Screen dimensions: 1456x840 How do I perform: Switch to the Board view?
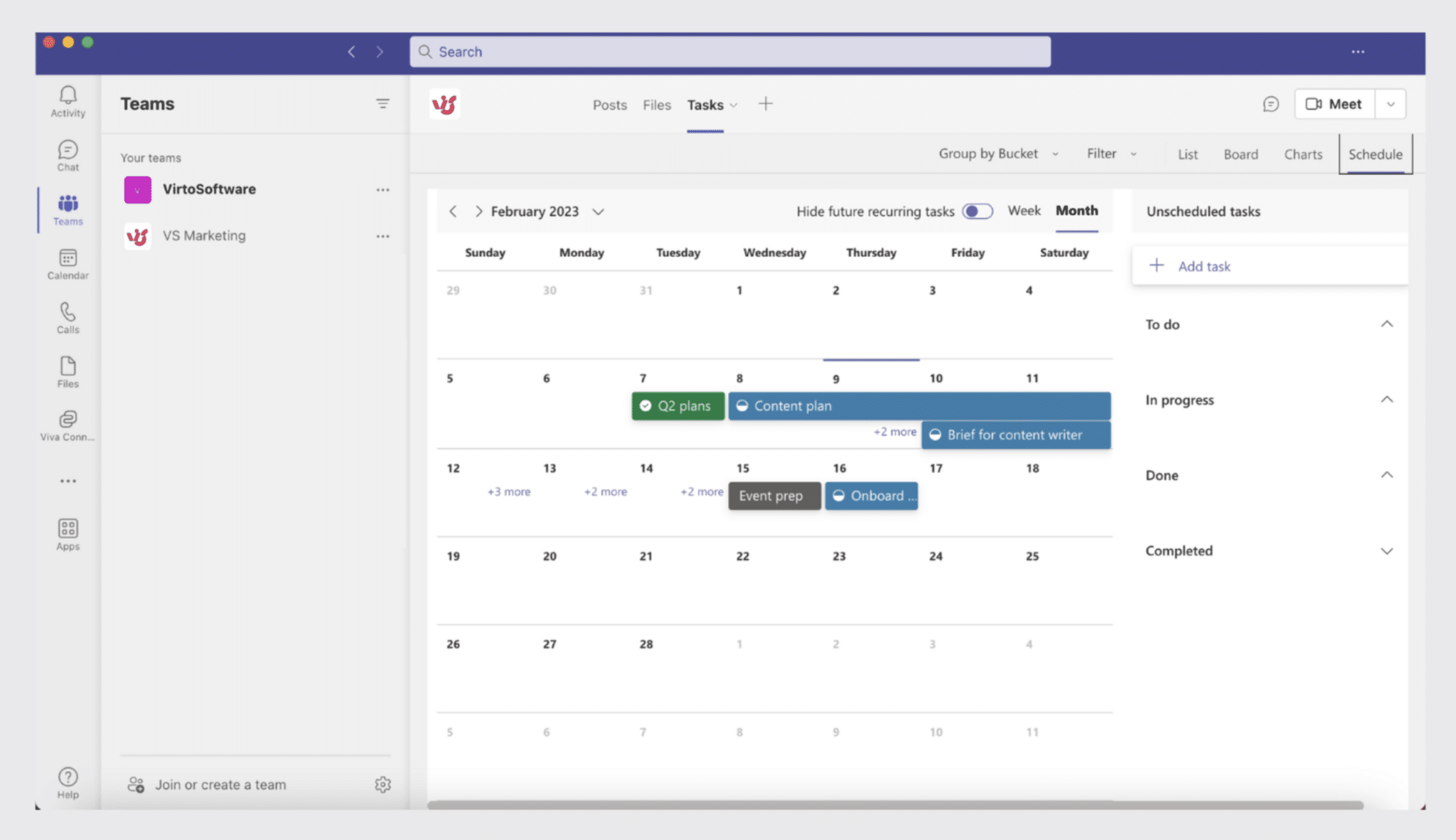(1240, 154)
